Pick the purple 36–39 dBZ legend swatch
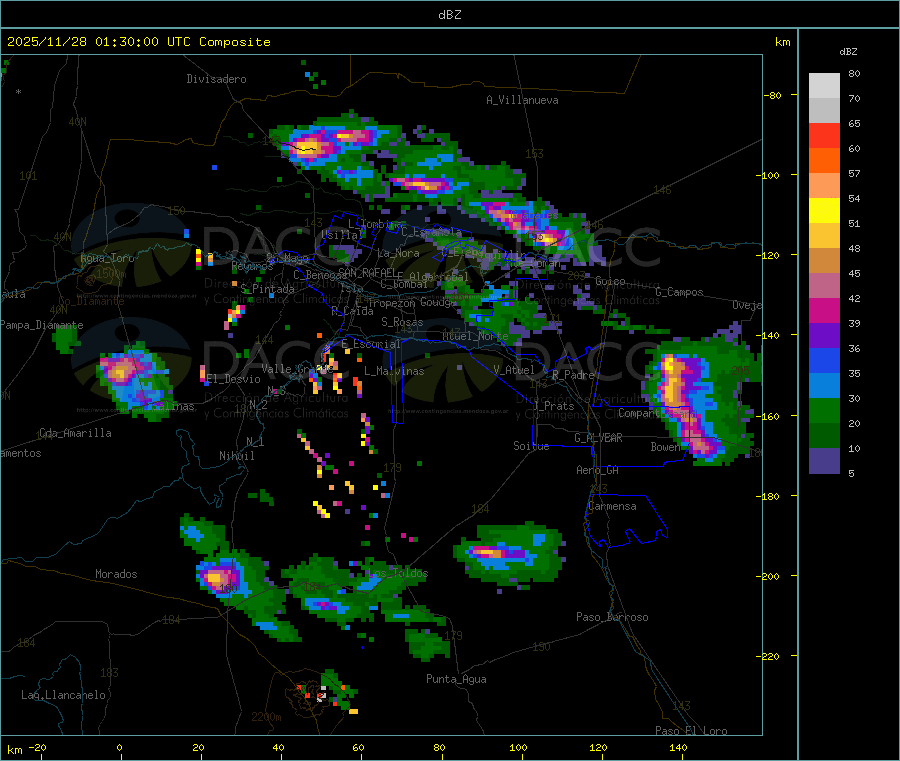900x761 pixels. [824, 336]
